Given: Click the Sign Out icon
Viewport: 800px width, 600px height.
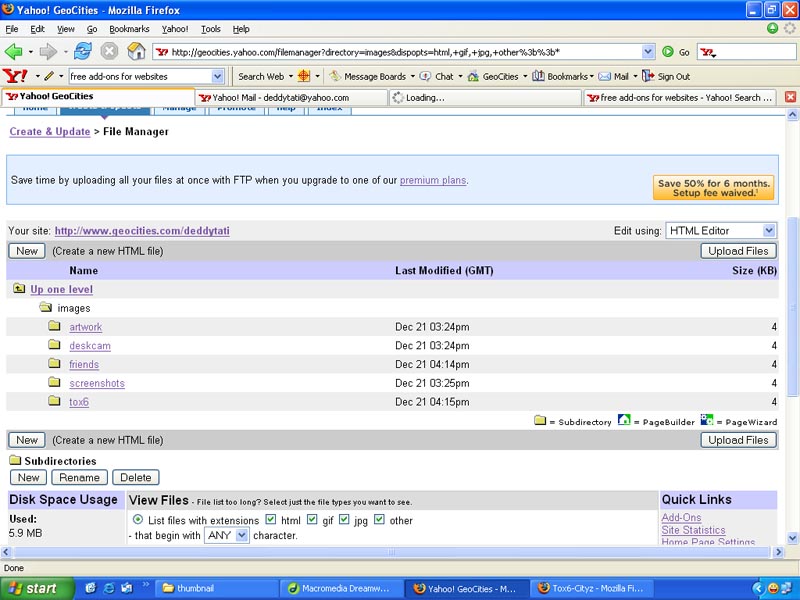Looking at the screenshot, I should (x=648, y=76).
